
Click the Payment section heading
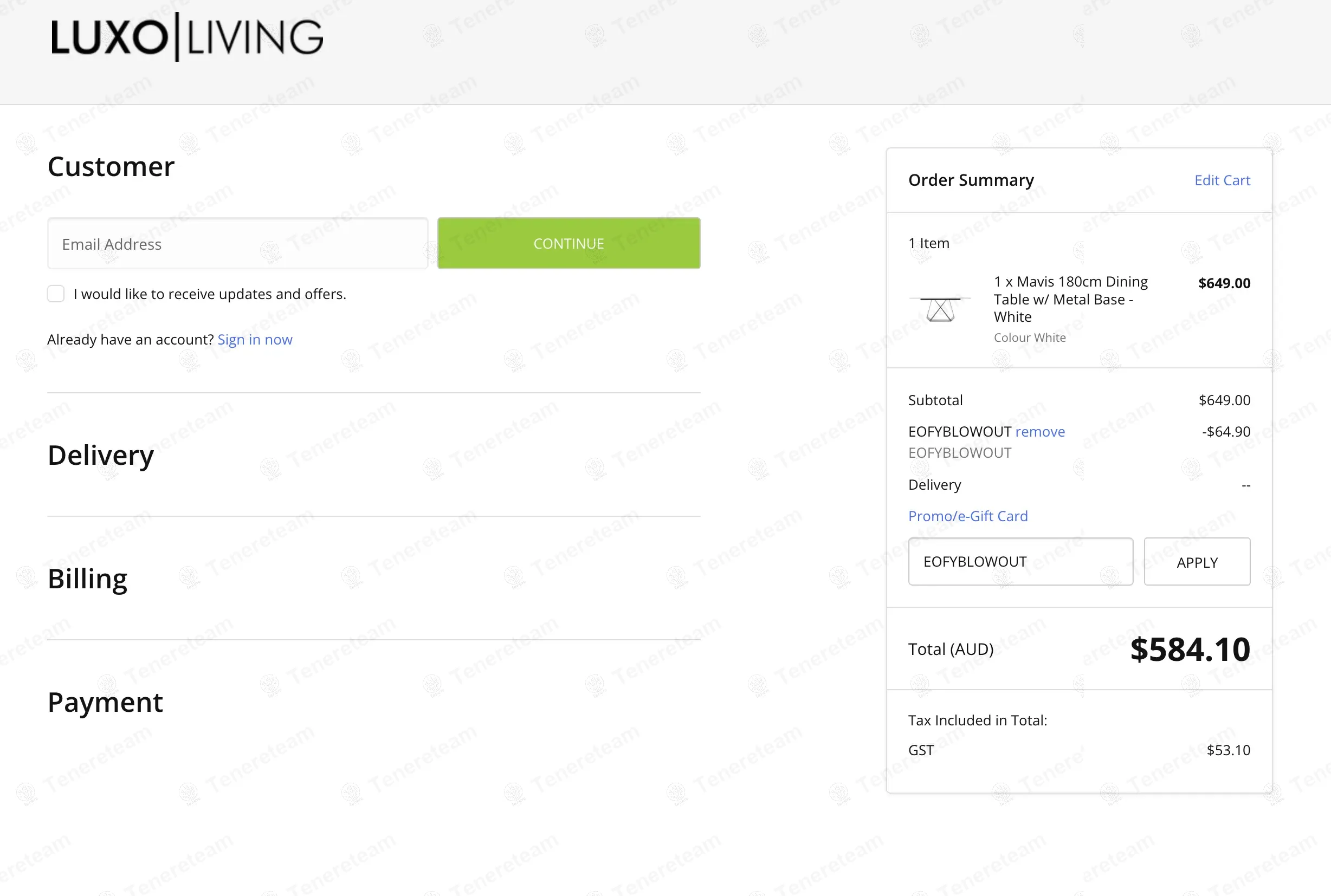[x=105, y=702]
